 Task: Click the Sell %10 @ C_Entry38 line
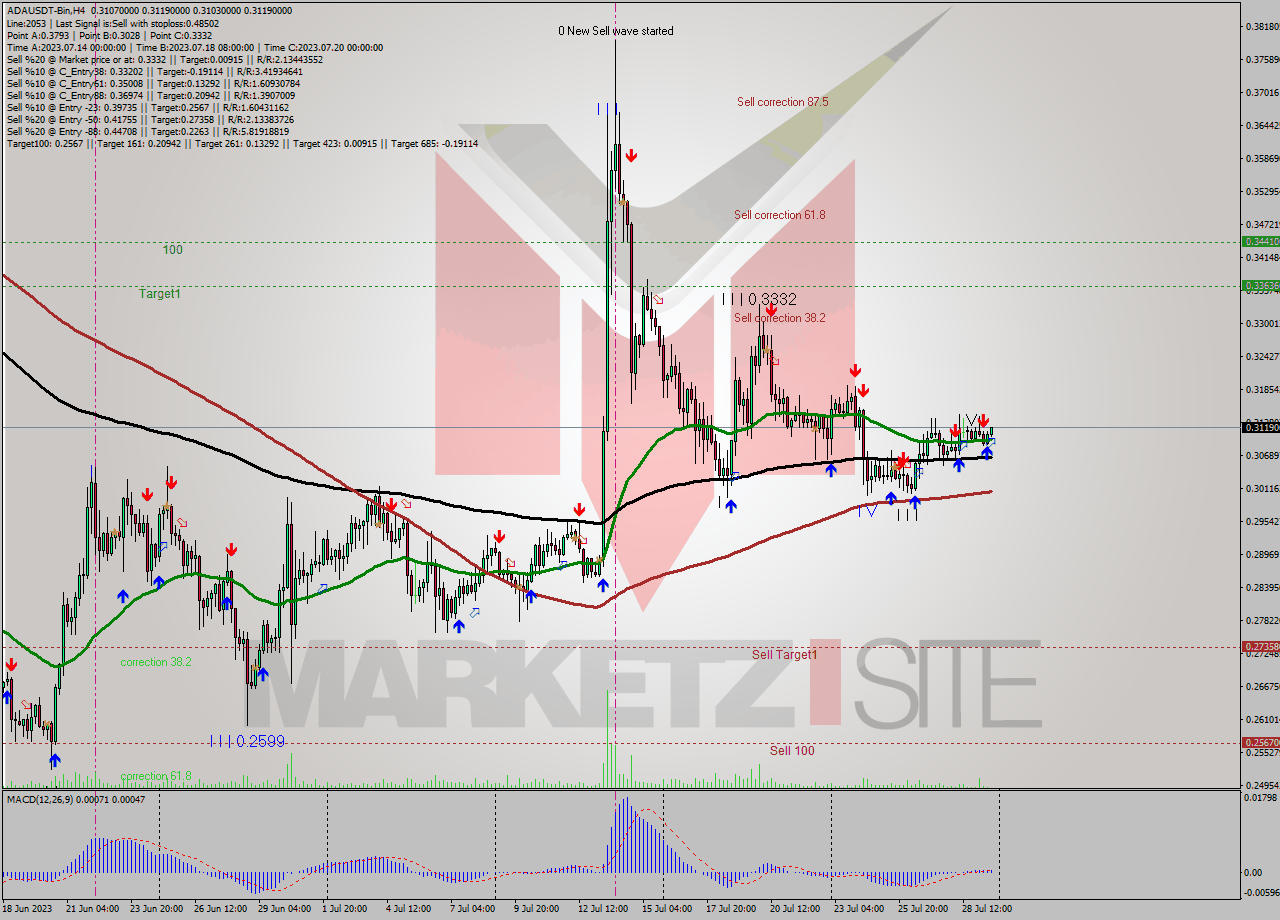[x=154, y=71]
